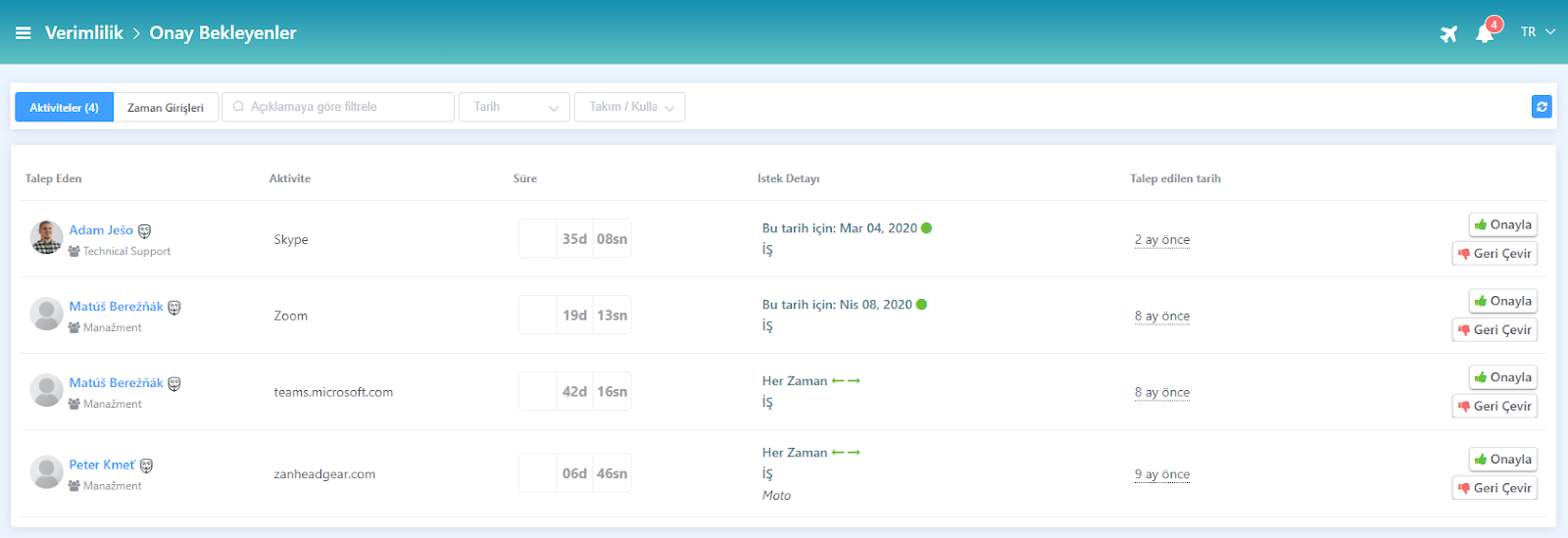Click arrows icon next to teams.microsoft.com Her Zaman
1568x538 pixels.
(846, 381)
